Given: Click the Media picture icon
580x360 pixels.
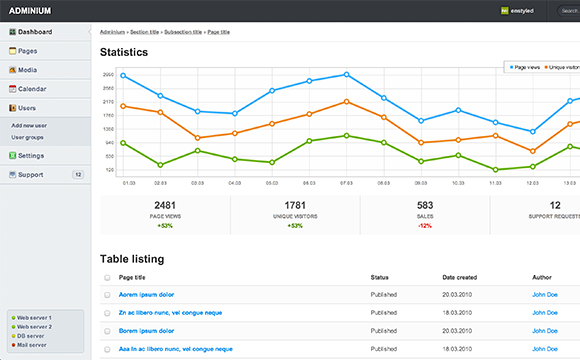Looking at the screenshot, I should click(13, 70).
